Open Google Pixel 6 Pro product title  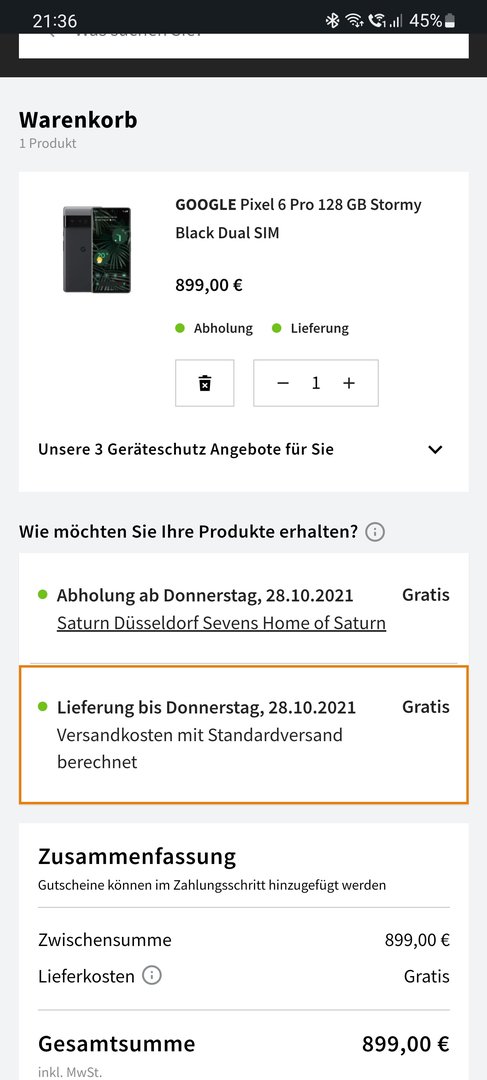298,218
